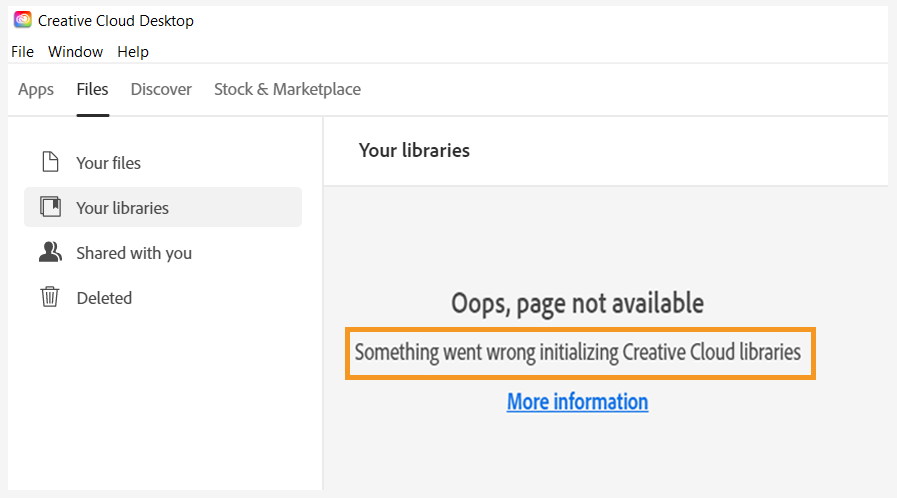Click the Your files document icon

[49, 162]
